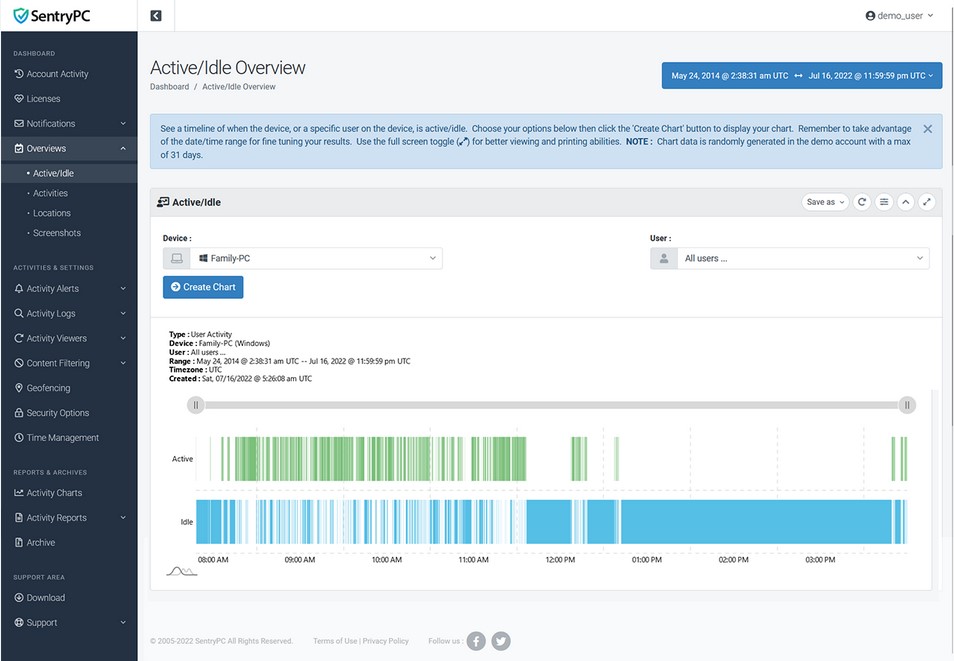The image size is (954, 661).
Task: Click the left handle of timeline range slider
Action: 196,405
